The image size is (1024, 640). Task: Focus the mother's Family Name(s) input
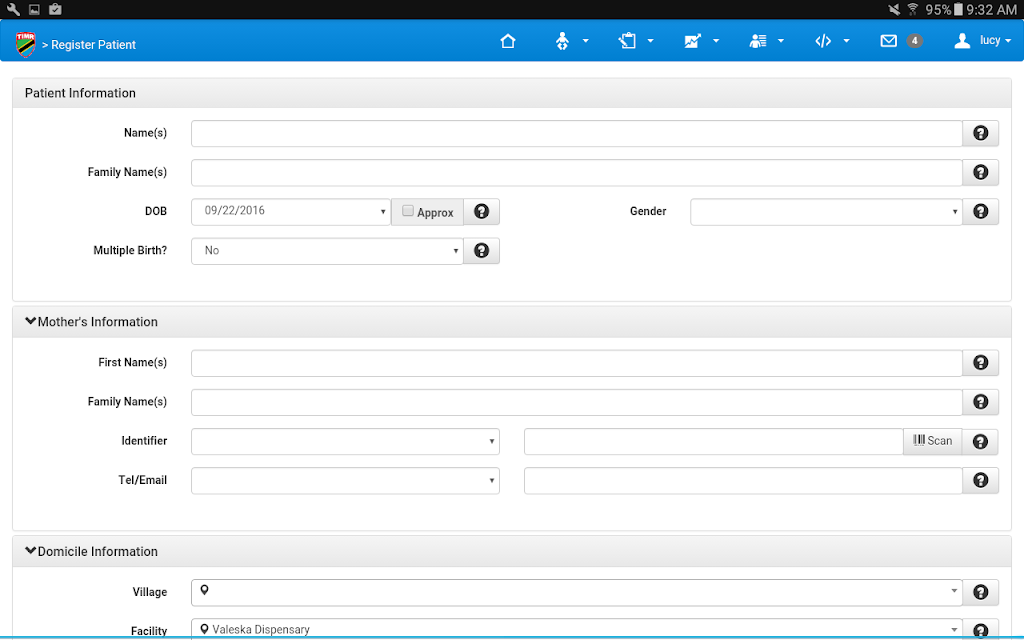click(577, 402)
